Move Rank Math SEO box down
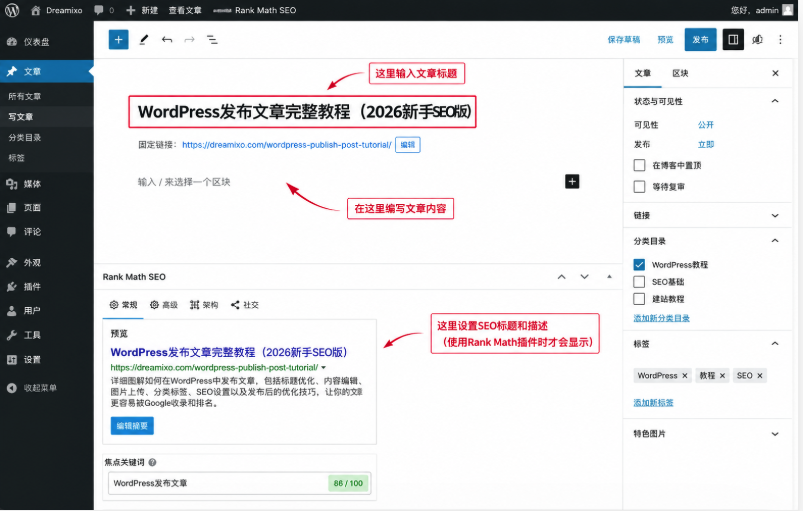This screenshot has width=803, height=511. click(x=584, y=276)
